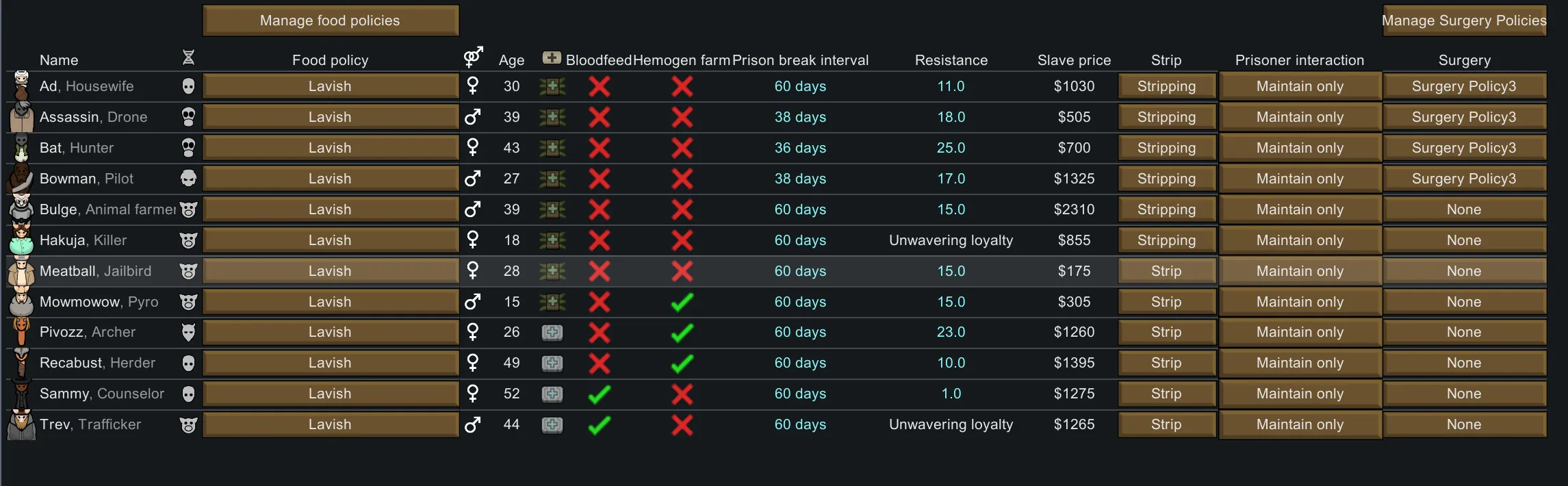Sort by the Slave price column header
1568x486 pixels.
1074,60
